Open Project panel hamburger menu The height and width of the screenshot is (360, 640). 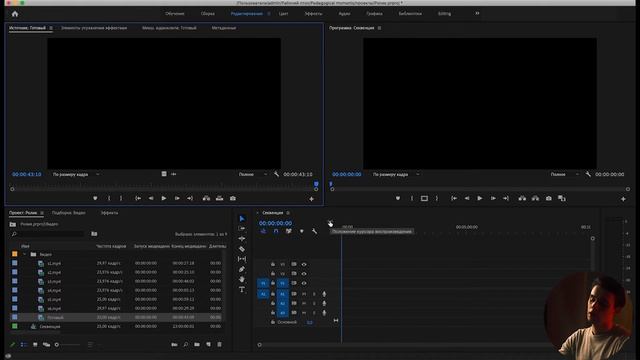tap(42, 213)
